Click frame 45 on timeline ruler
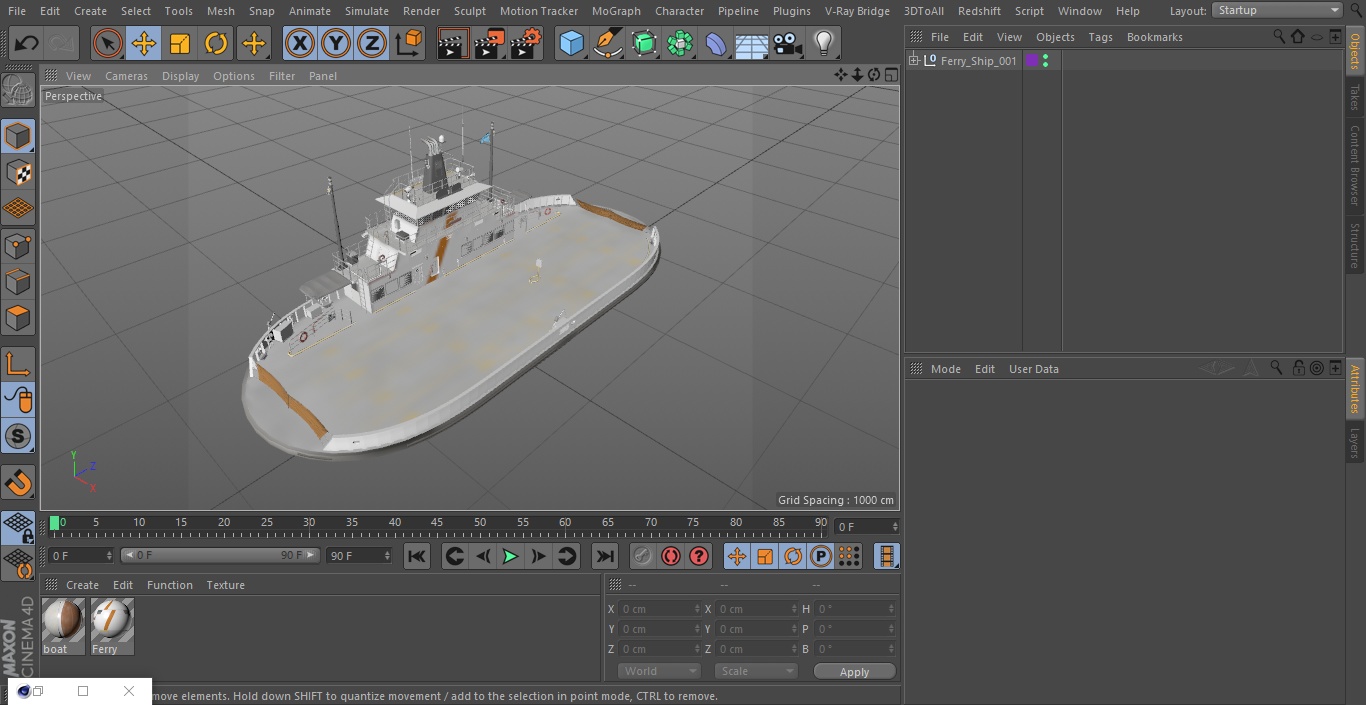Image resolution: width=1366 pixels, height=705 pixels. [437, 522]
